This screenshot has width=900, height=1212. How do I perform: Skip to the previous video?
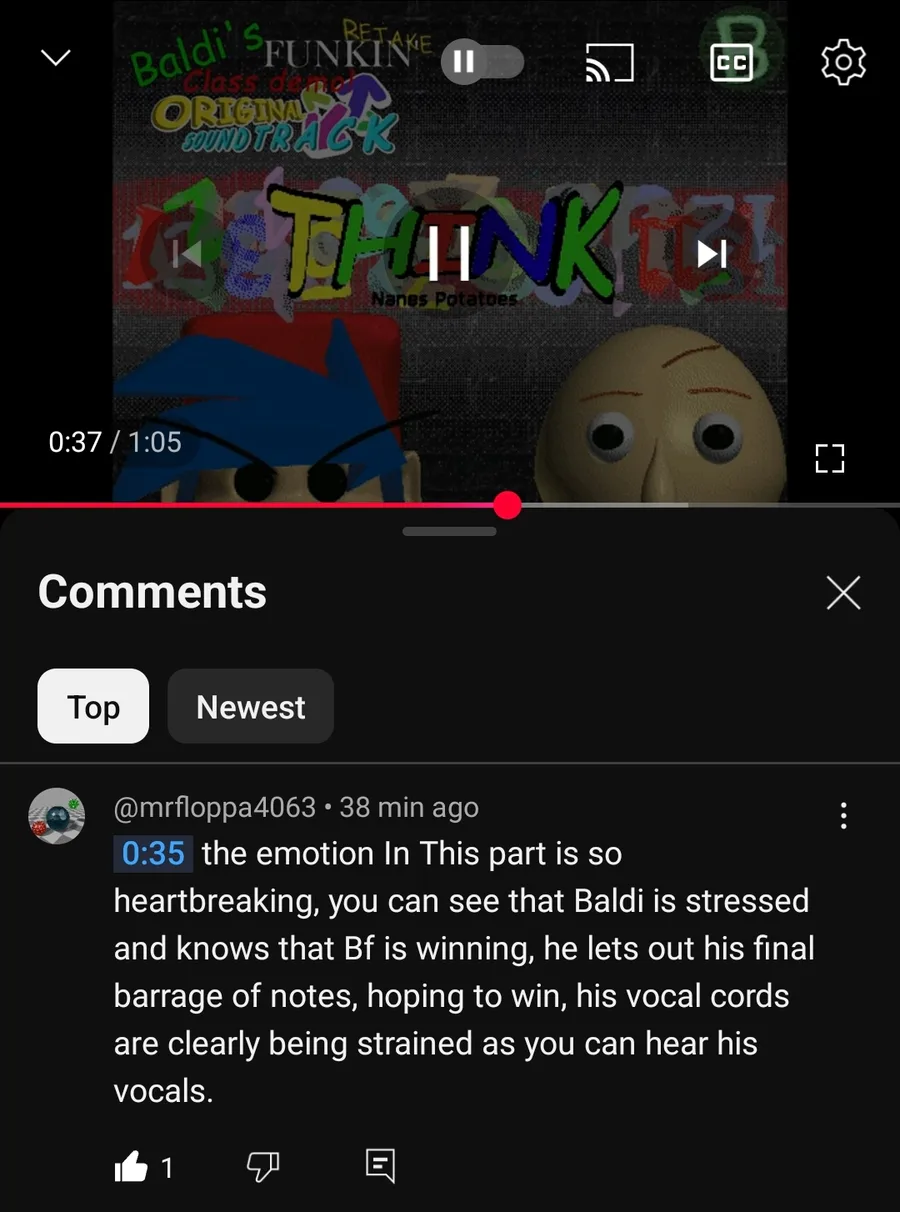(x=187, y=253)
